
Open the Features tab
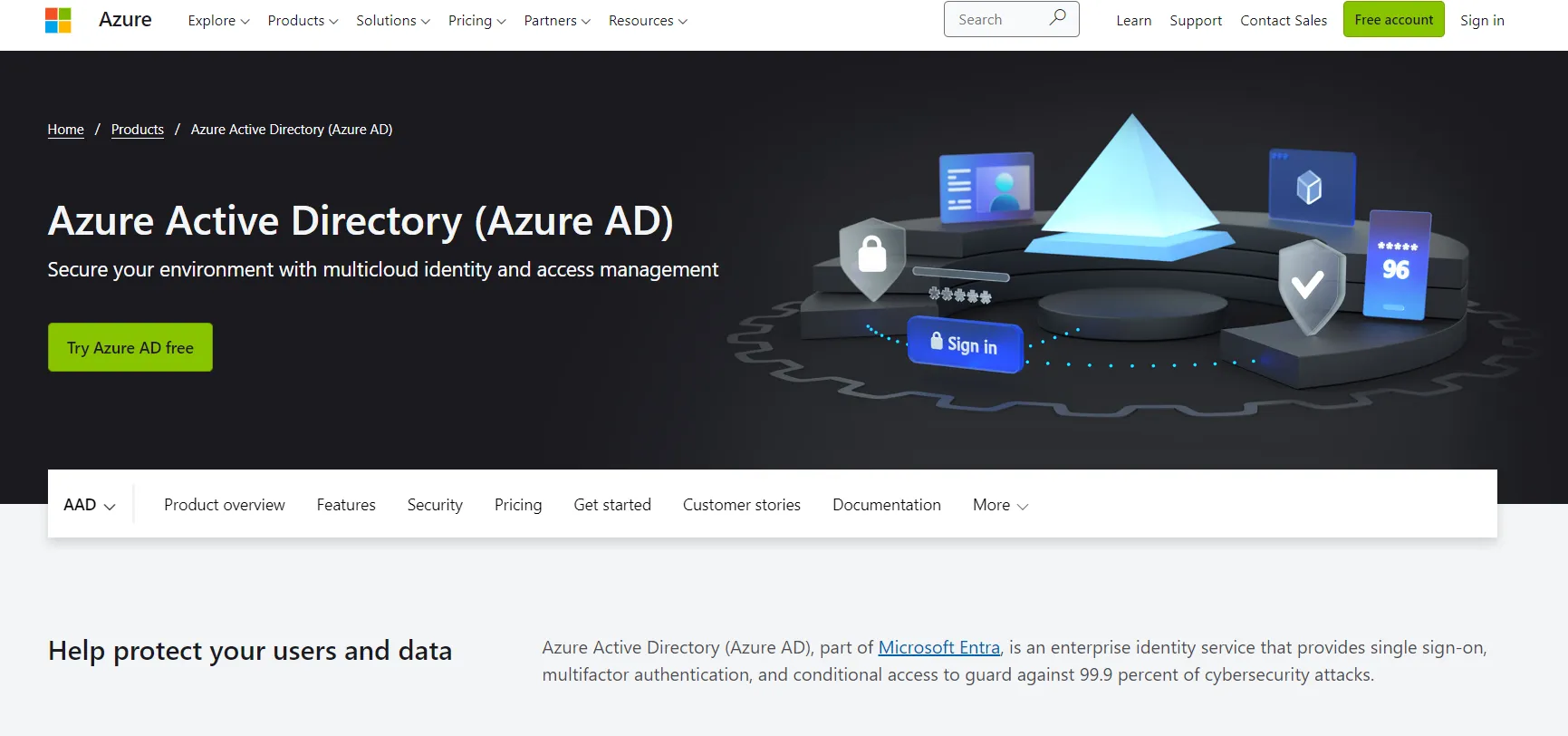point(346,505)
